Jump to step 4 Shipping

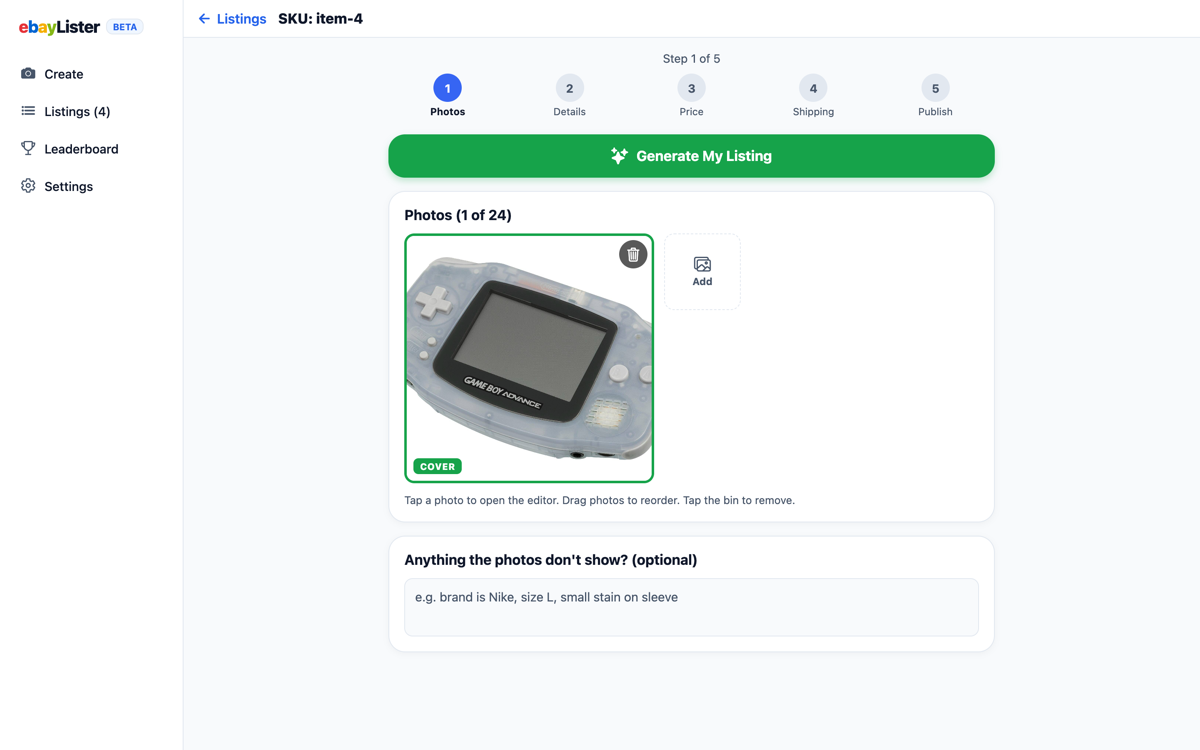[813, 96]
